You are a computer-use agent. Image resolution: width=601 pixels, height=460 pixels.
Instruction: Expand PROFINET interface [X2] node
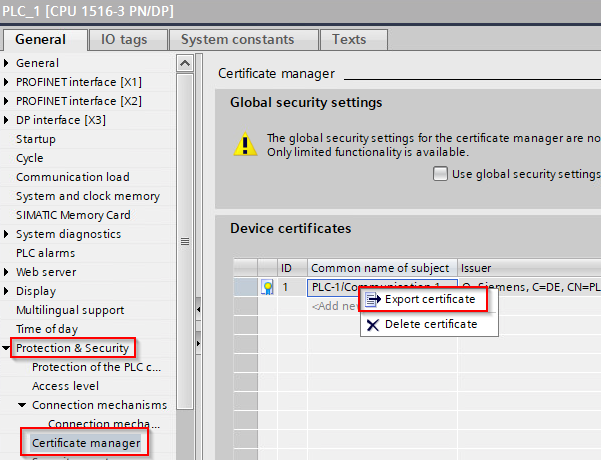(6, 101)
